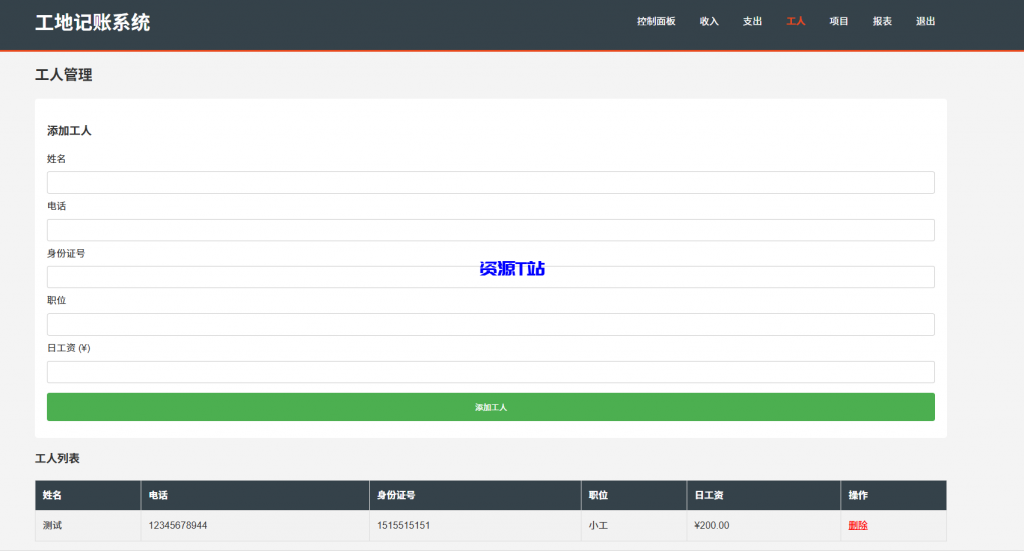This screenshot has height=551, width=1024.
Task: Focus the 姓名 input field
Action: 490,182
